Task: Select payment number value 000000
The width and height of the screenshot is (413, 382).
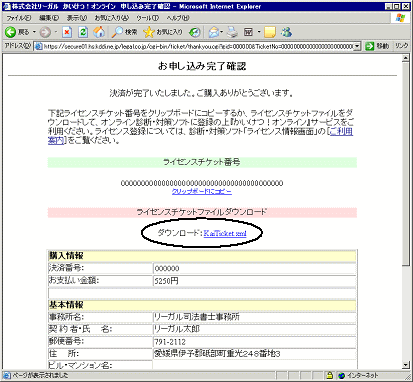Action: (167, 269)
